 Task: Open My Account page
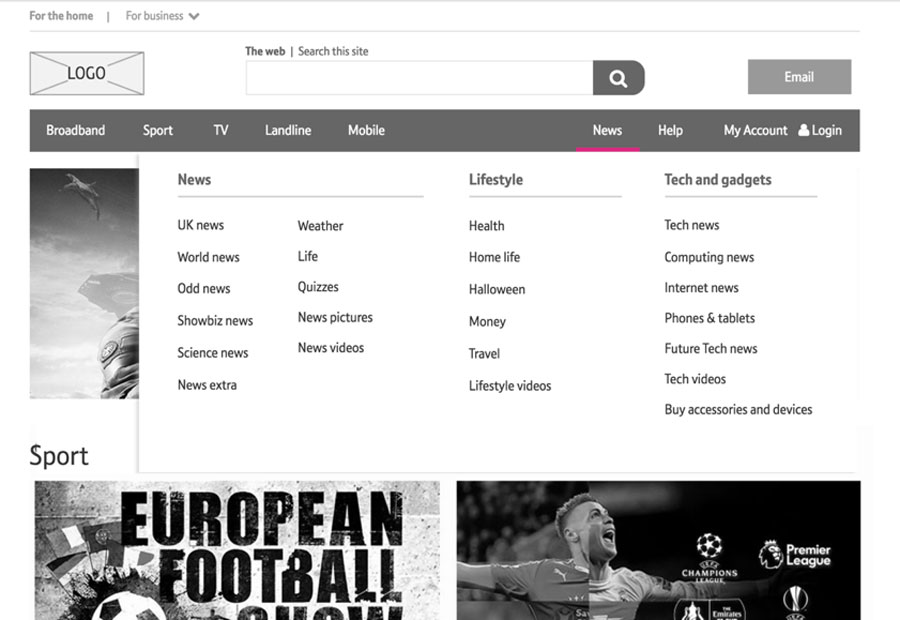pos(755,130)
